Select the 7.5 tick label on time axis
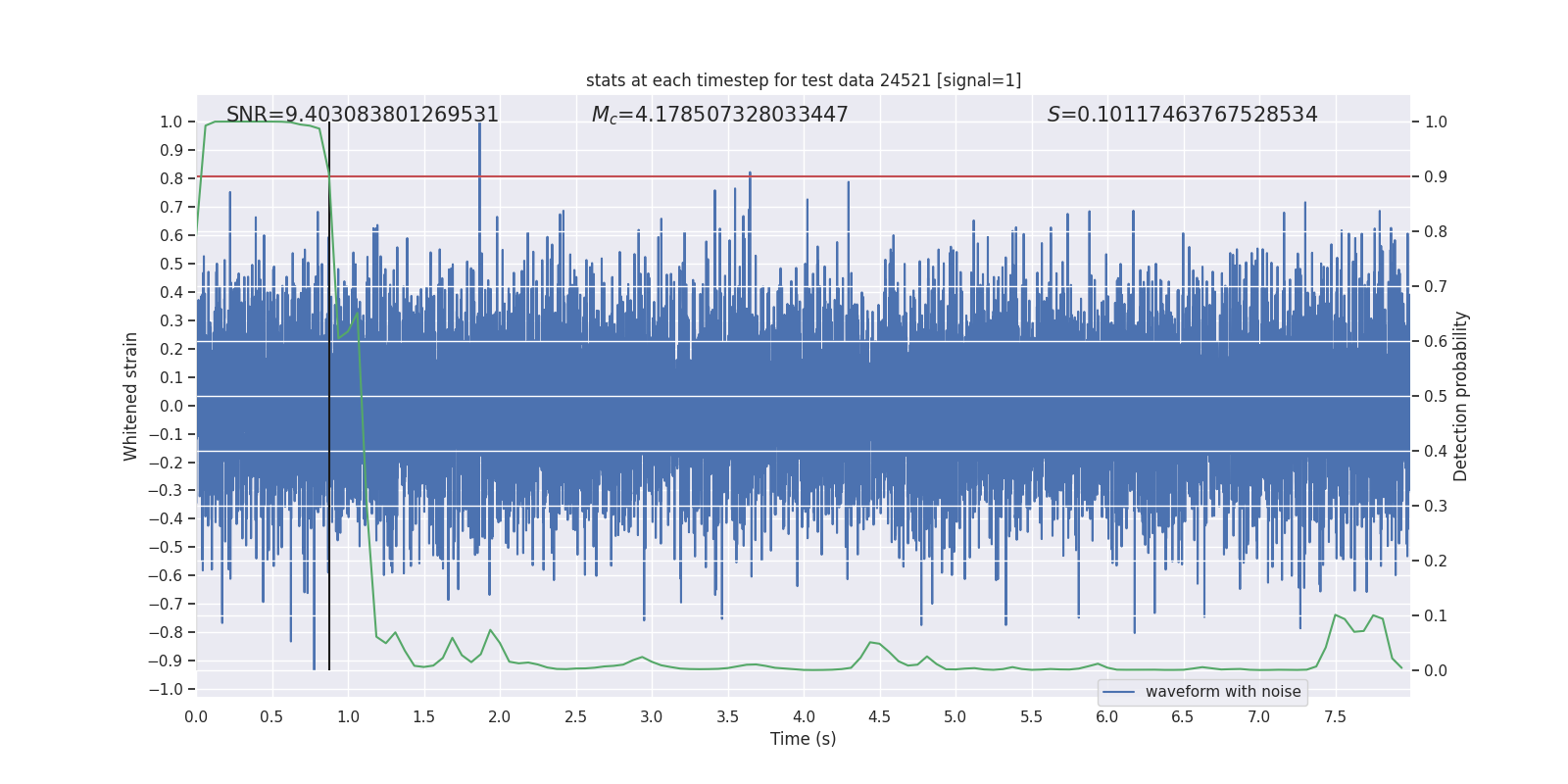This screenshot has width=1568, height=784. pos(1335,716)
